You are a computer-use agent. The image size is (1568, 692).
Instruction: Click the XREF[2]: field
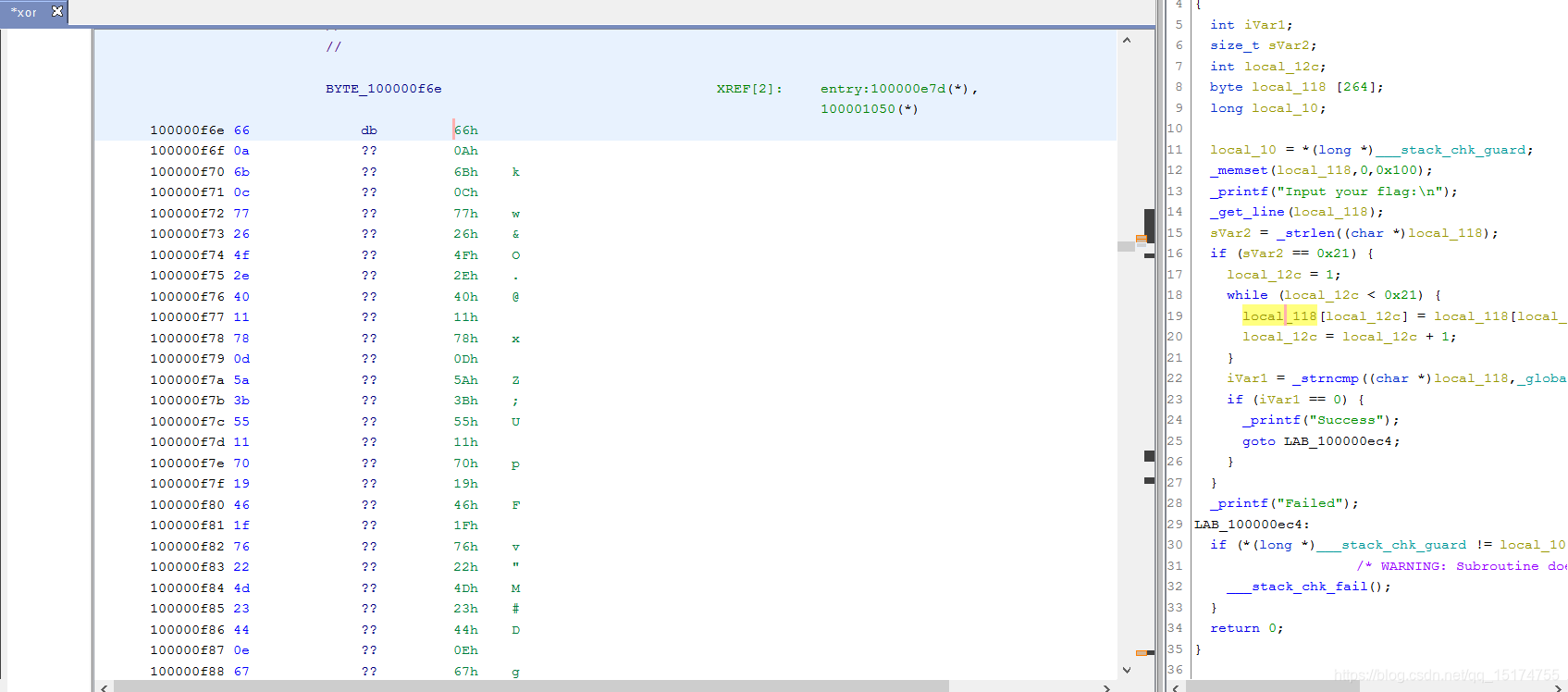tap(748, 89)
